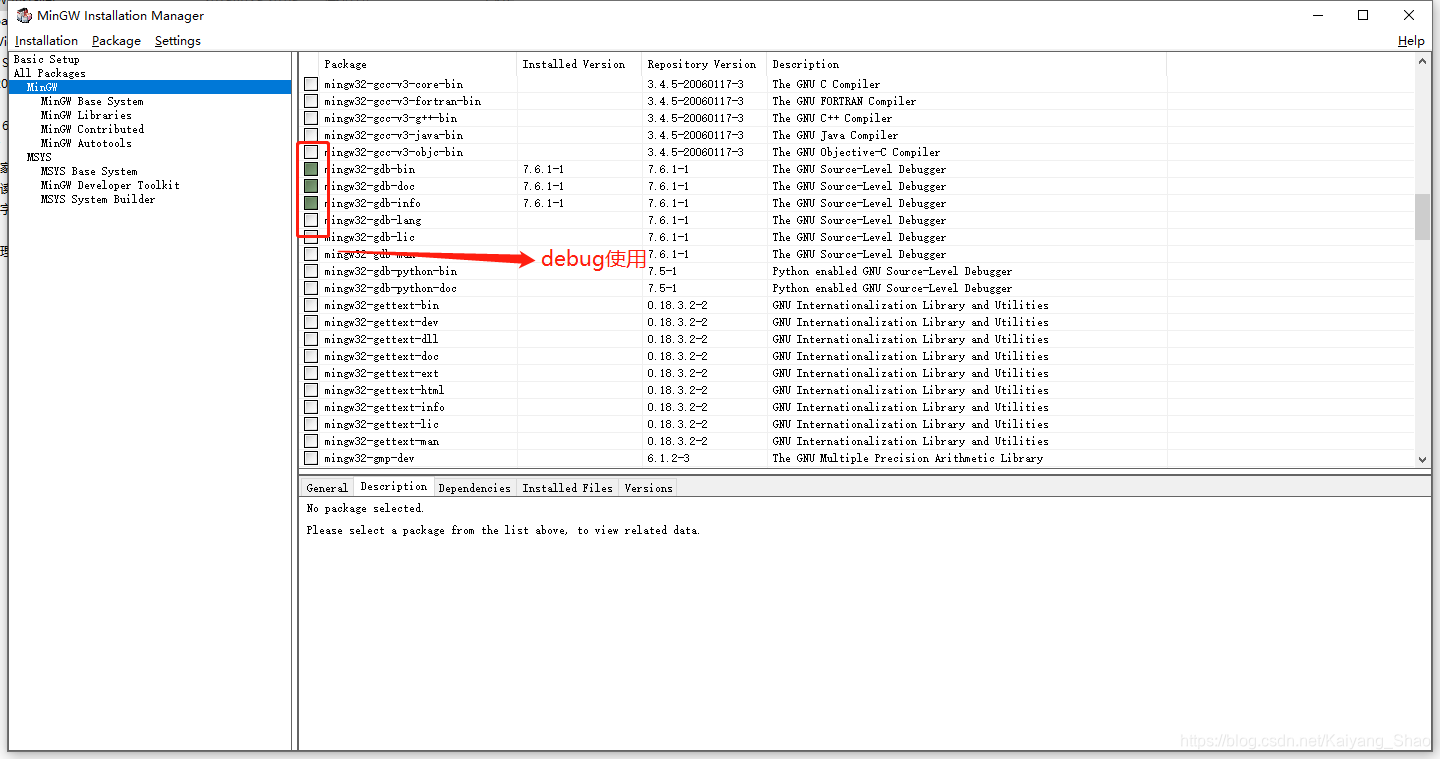Image resolution: width=1440 pixels, height=759 pixels.
Task: Select the mingw32-gdb-python-bin package name
Action: pos(390,271)
